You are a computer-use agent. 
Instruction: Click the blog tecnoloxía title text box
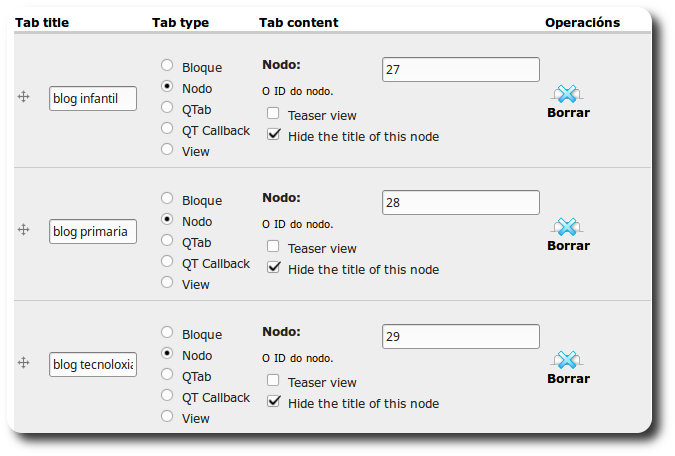pos(92,365)
